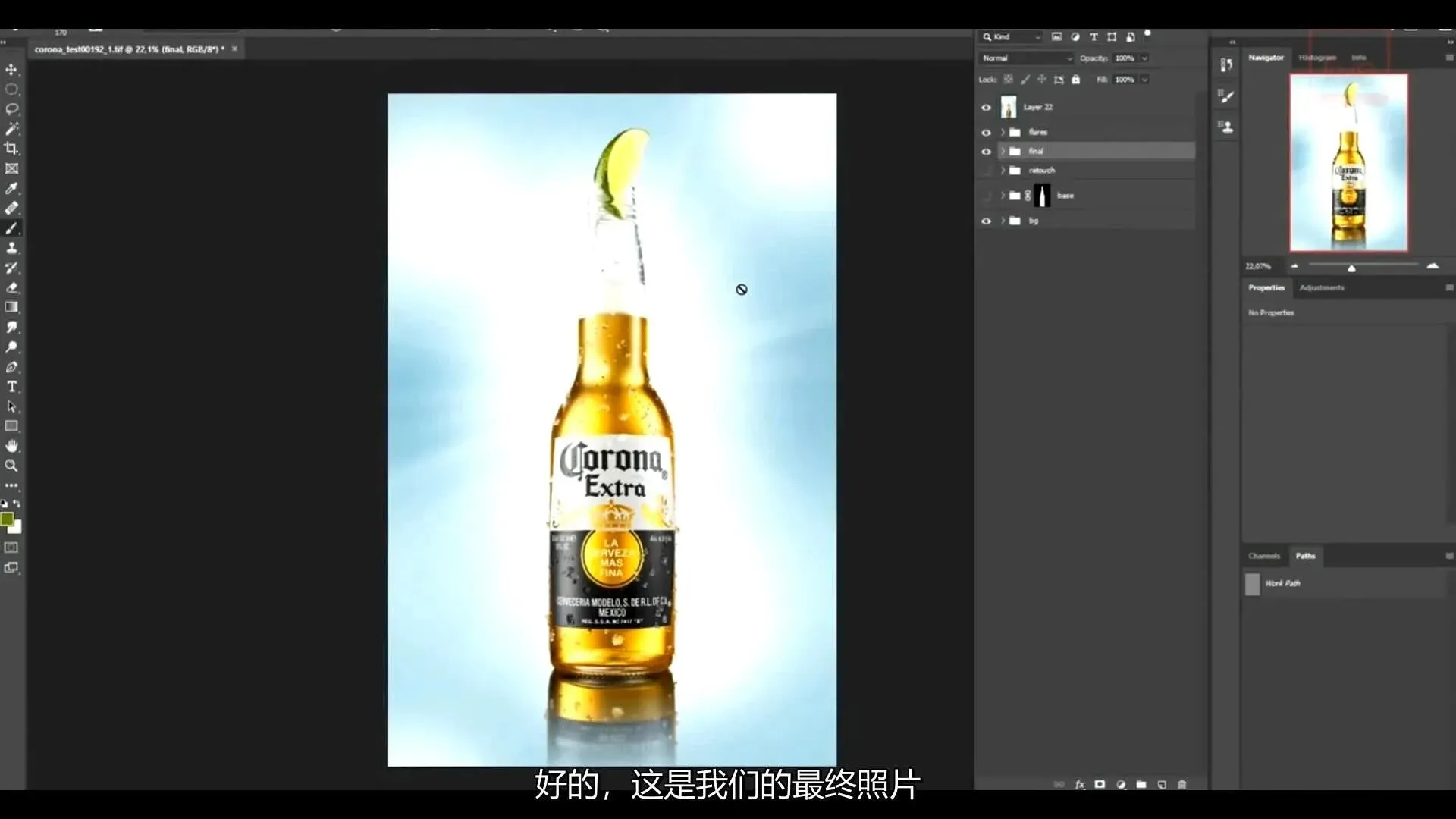Toggle lock transparent pixels
The height and width of the screenshot is (819, 1456).
1009,79
